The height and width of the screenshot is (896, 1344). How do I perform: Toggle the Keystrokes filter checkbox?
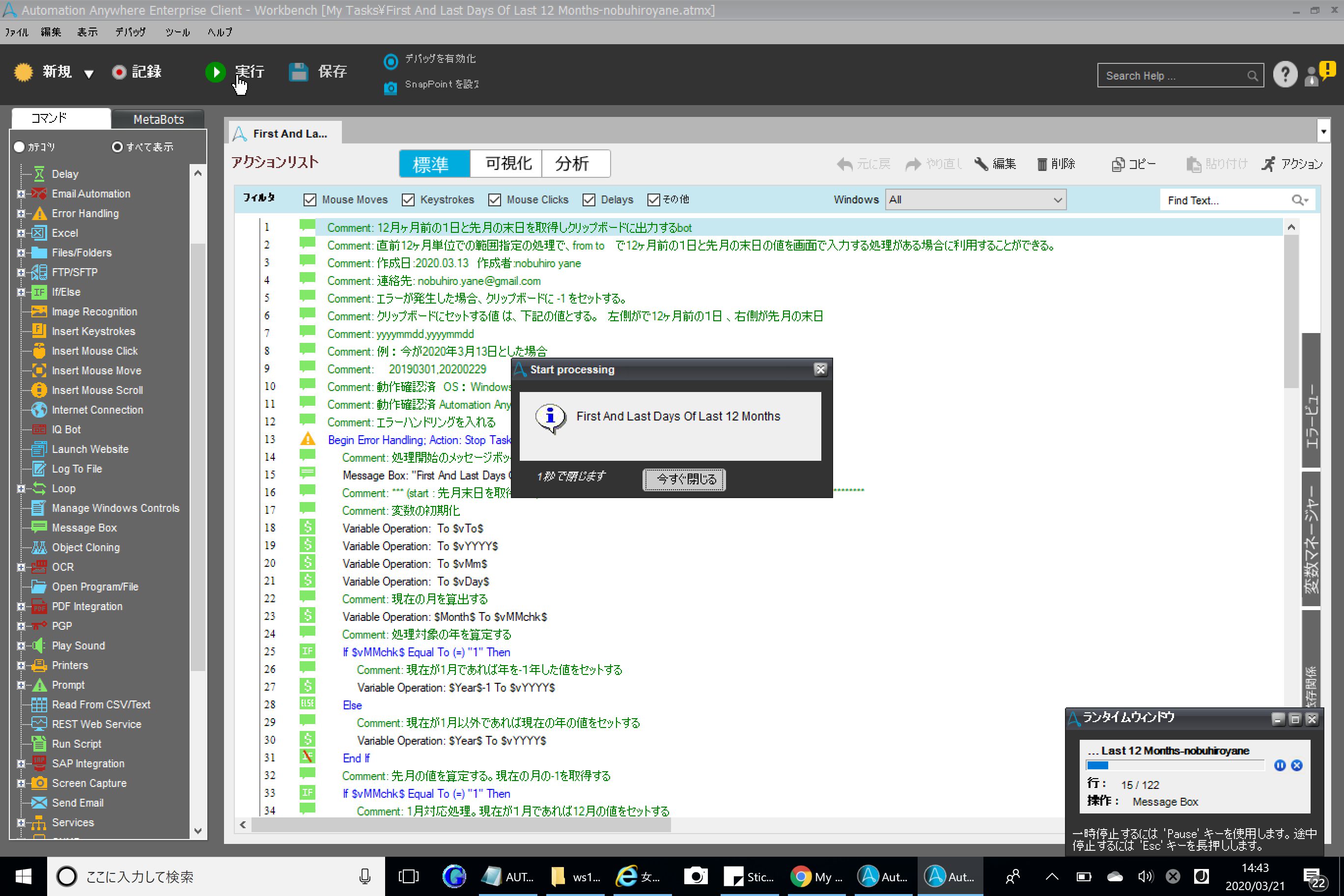tap(408, 200)
